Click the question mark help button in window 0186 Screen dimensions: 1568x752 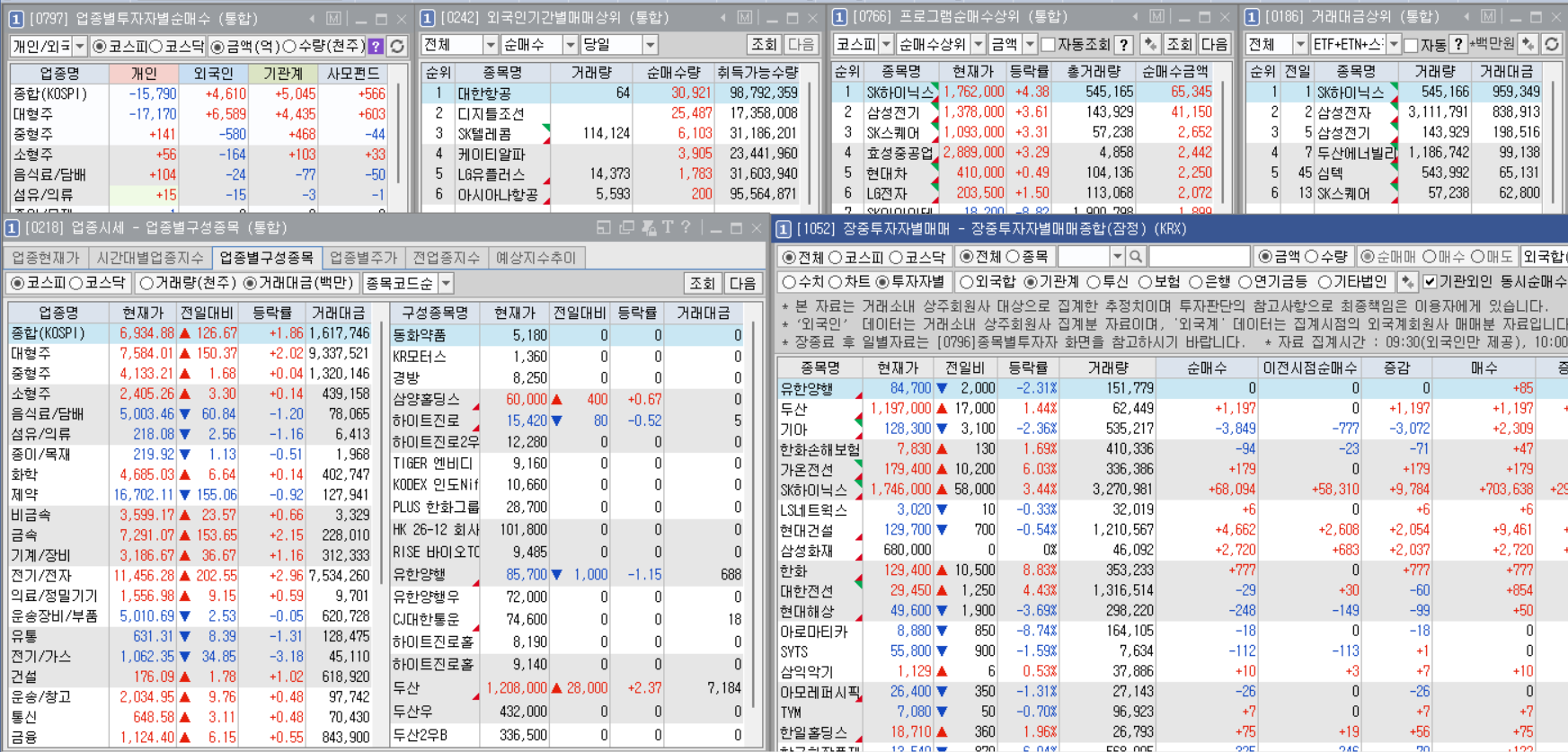1458,44
